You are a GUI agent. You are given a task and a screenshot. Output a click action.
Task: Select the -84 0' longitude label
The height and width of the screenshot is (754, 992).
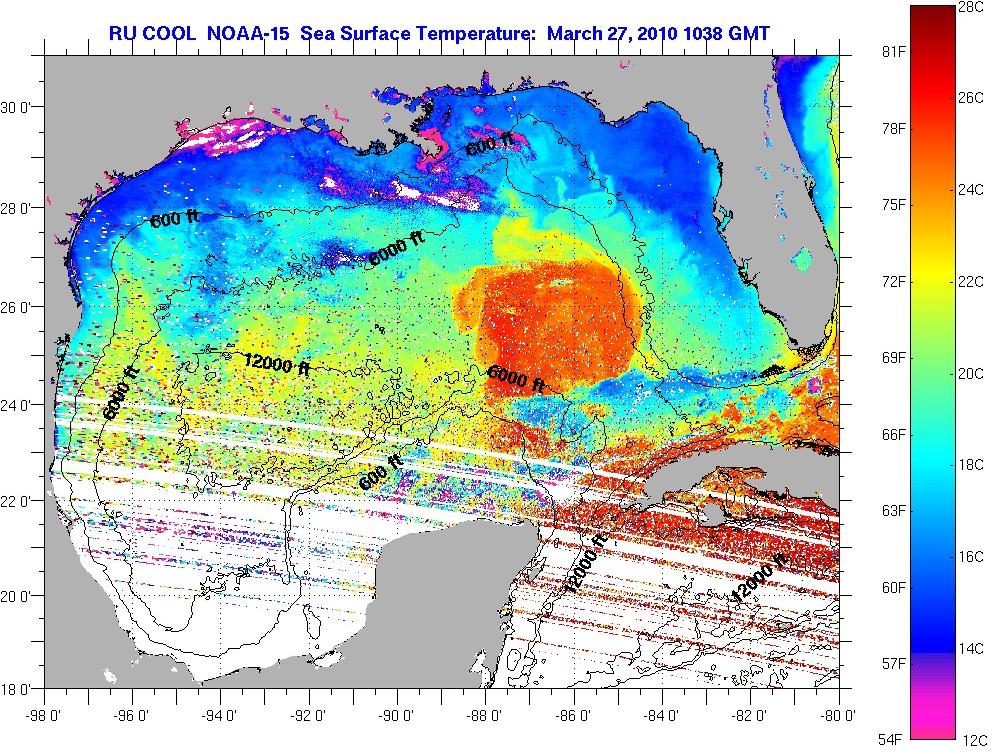[662, 715]
